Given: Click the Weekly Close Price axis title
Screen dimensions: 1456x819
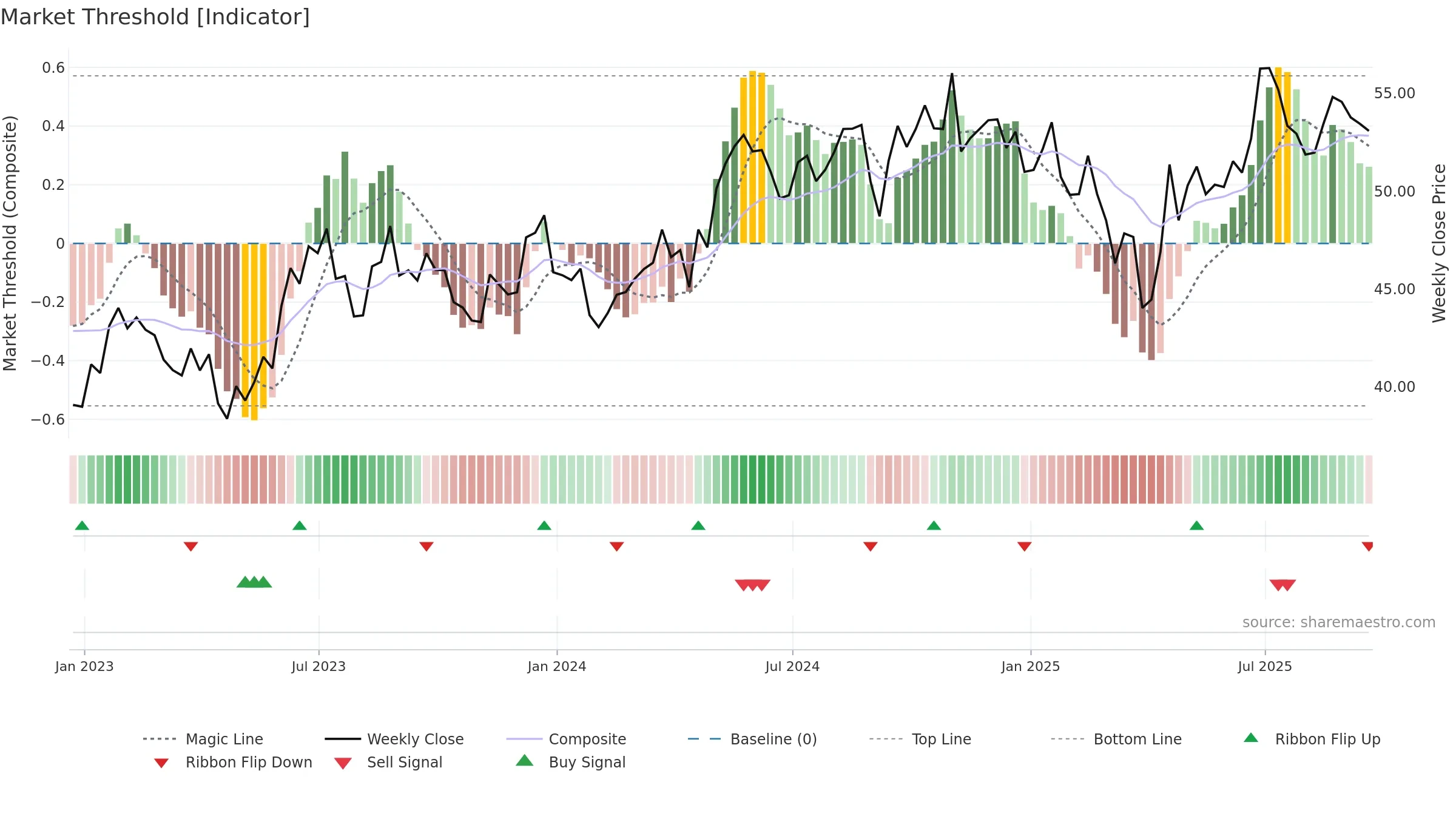Looking at the screenshot, I should [1439, 243].
